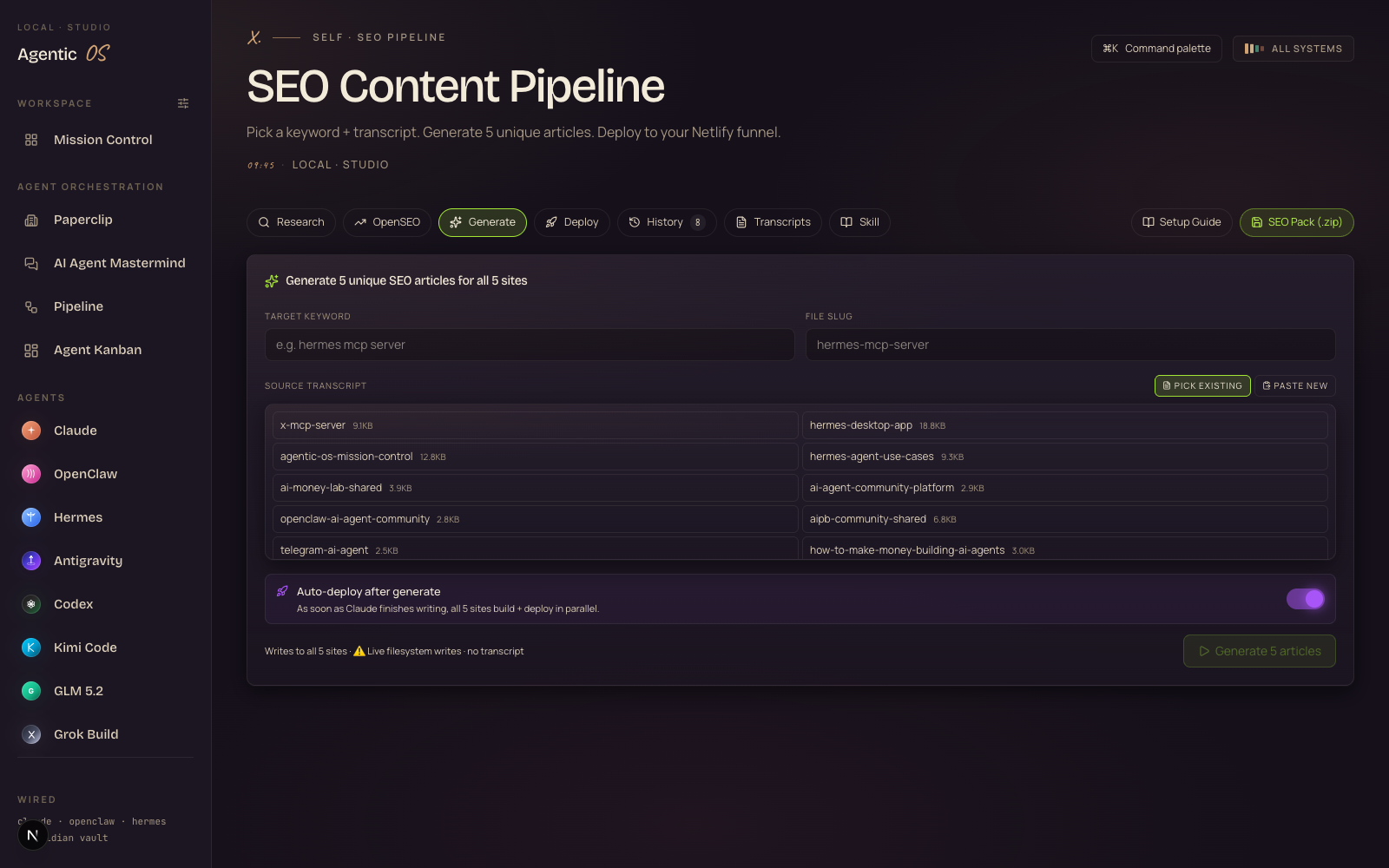Viewport: 1389px width, 868px height.
Task: Click the workspace settings sliders icon
Action: point(183,103)
